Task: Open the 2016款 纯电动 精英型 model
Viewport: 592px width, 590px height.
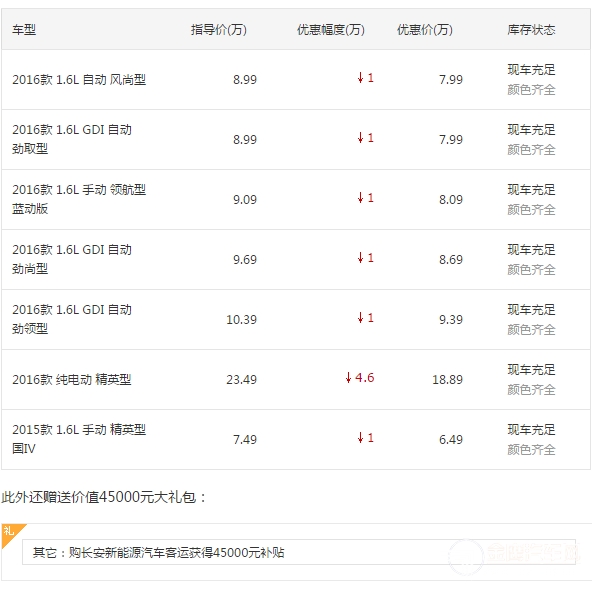Action: click(x=72, y=379)
